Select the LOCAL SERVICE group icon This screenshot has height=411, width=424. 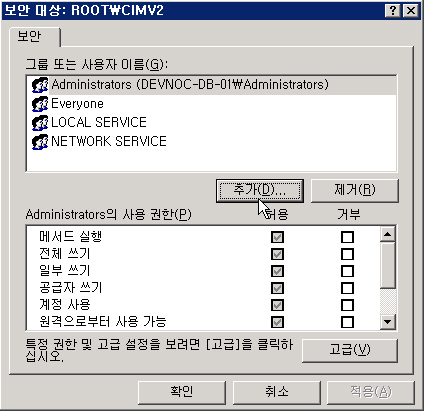point(40,123)
